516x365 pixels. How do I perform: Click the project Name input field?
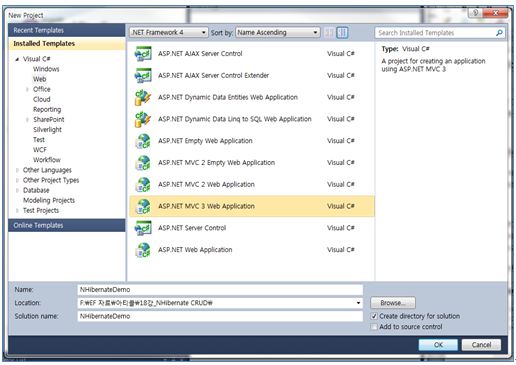[220, 290]
